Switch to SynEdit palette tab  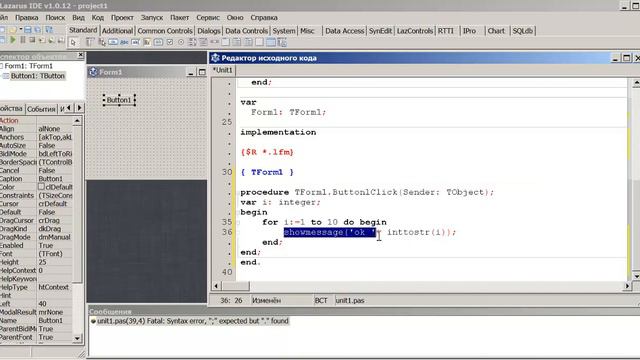tap(380, 31)
